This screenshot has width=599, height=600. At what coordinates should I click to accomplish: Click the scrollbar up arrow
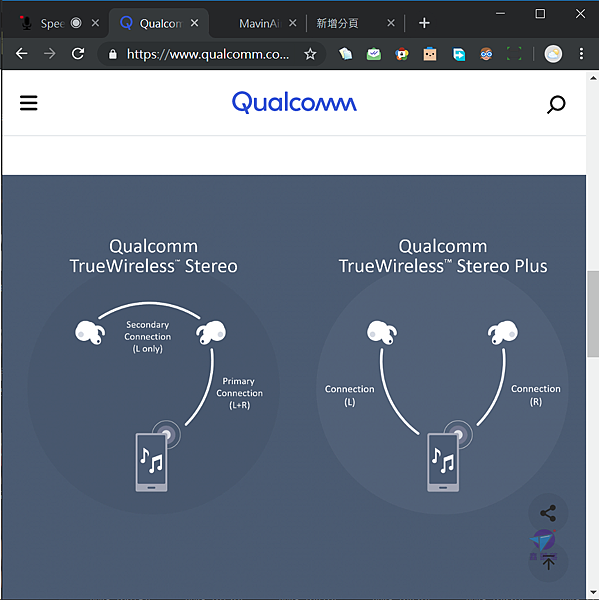(x=593, y=78)
